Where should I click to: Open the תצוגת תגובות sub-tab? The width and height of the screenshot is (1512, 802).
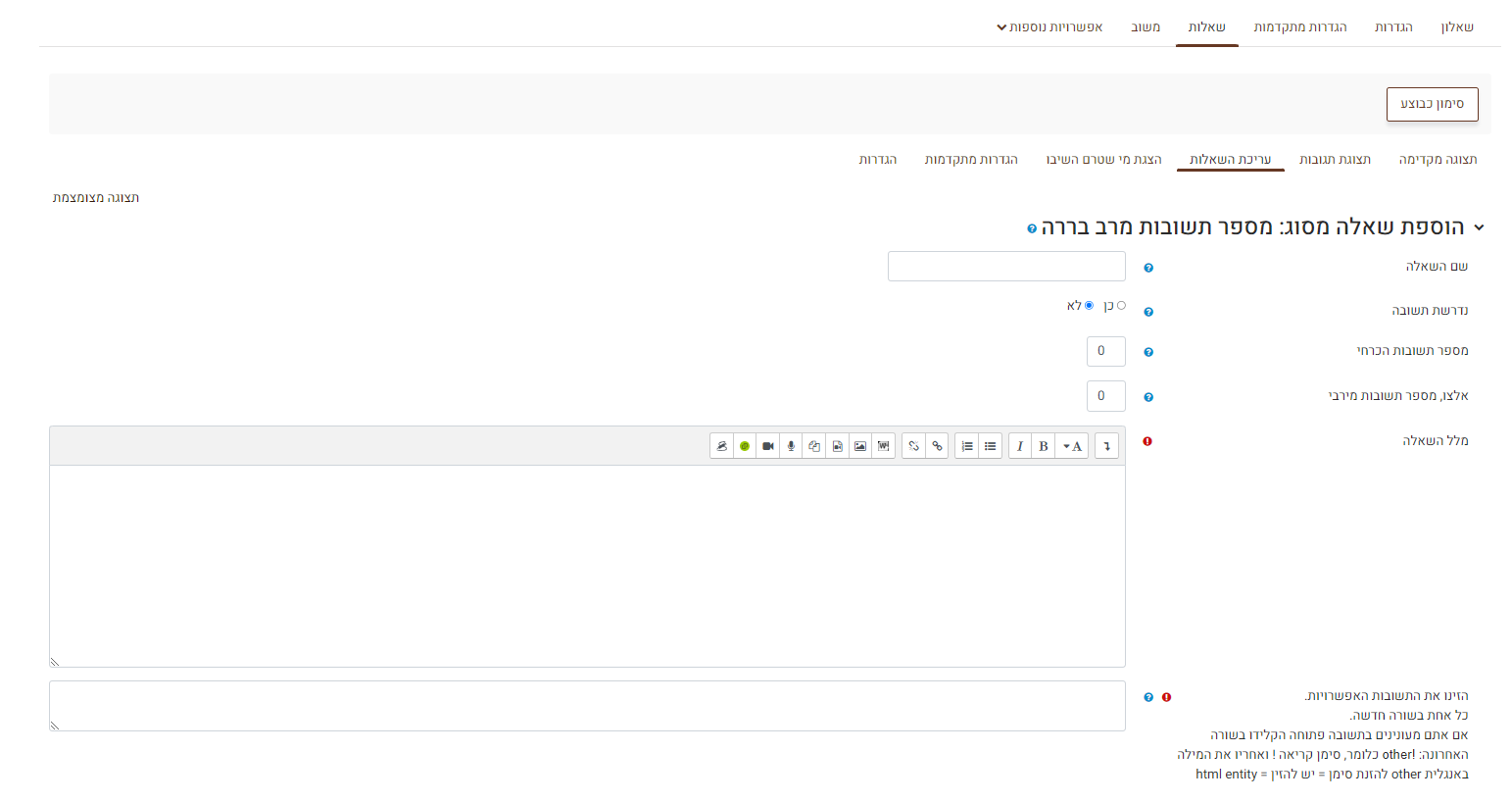(x=1335, y=160)
